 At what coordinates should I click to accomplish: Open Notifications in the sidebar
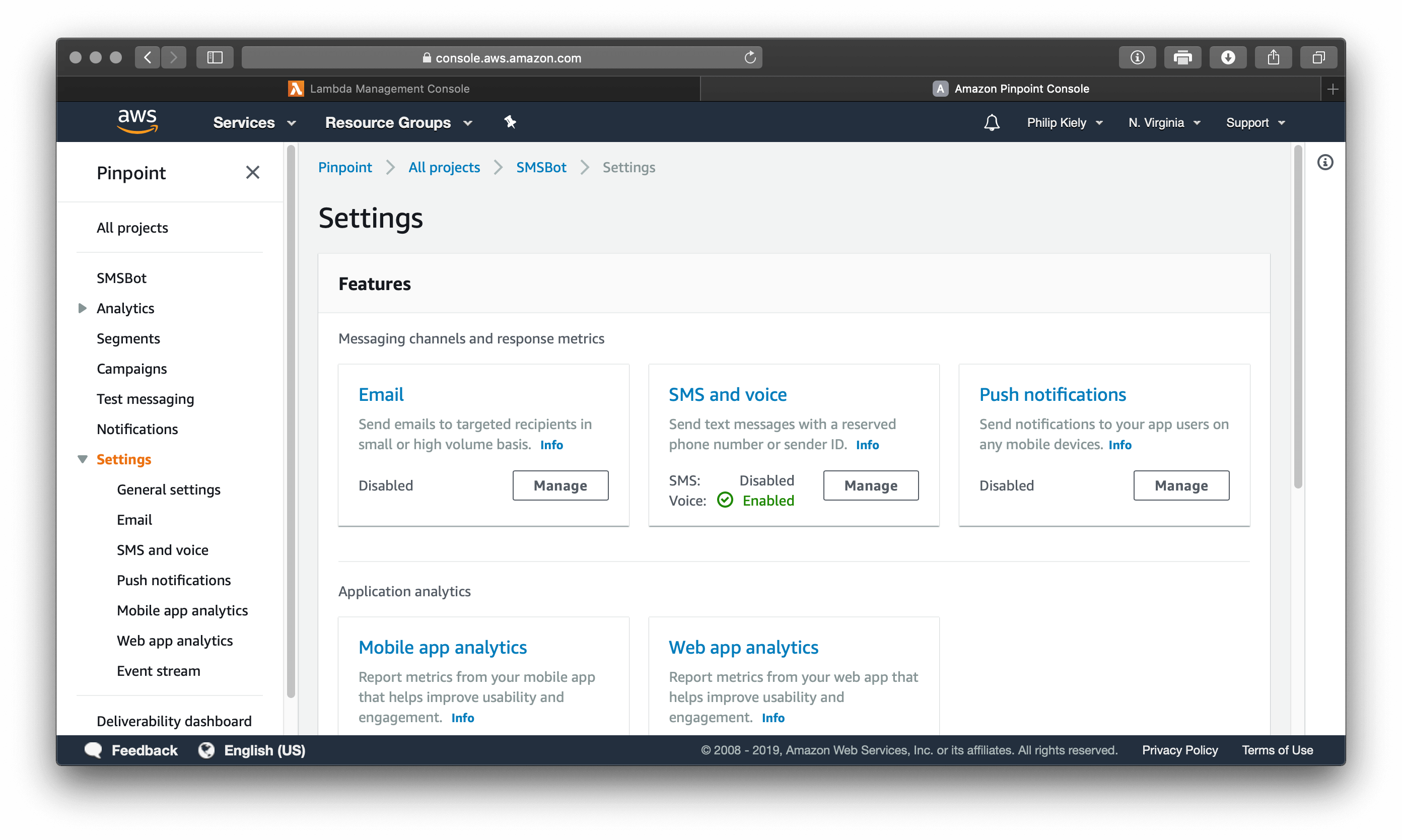tap(137, 429)
